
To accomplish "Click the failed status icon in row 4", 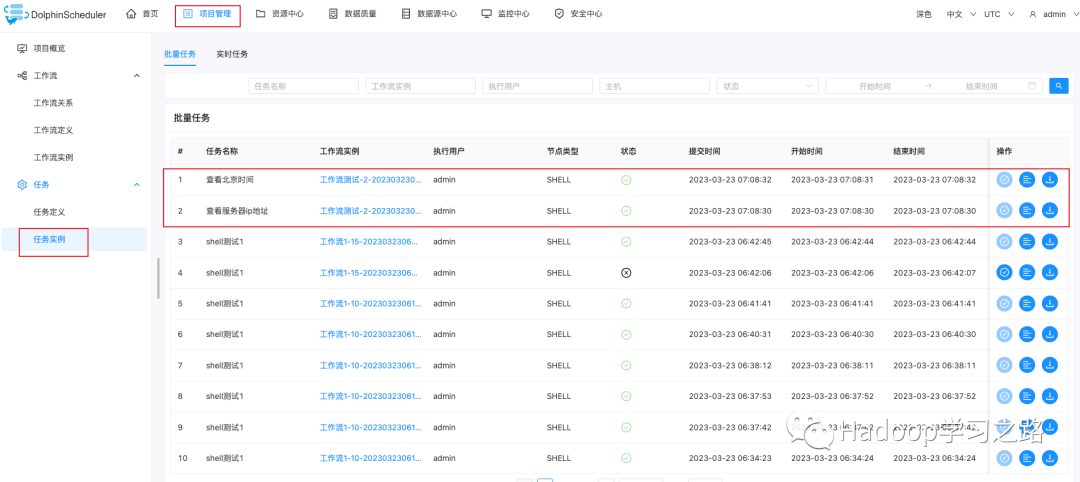I will tap(626, 273).
